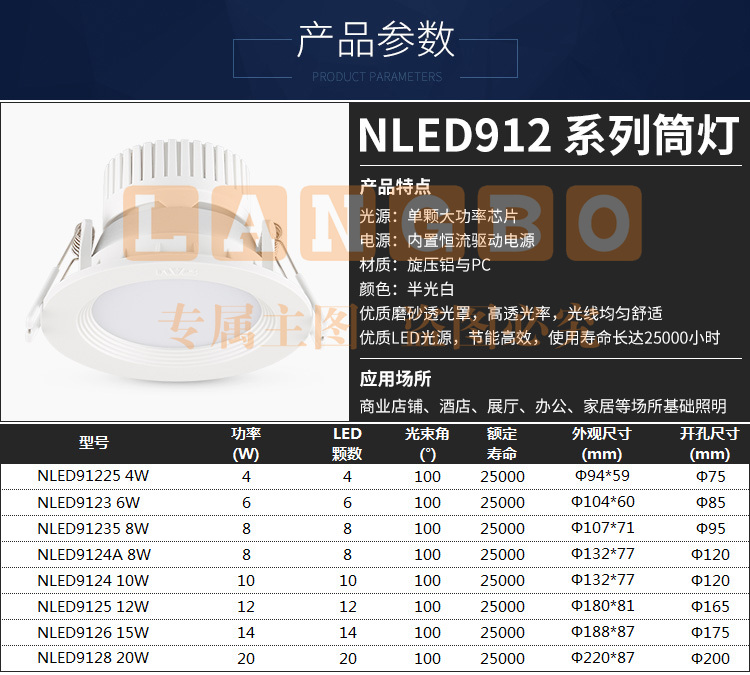Select model cell 'NLED9128 20W'
The image size is (750, 675).
tap(93, 658)
